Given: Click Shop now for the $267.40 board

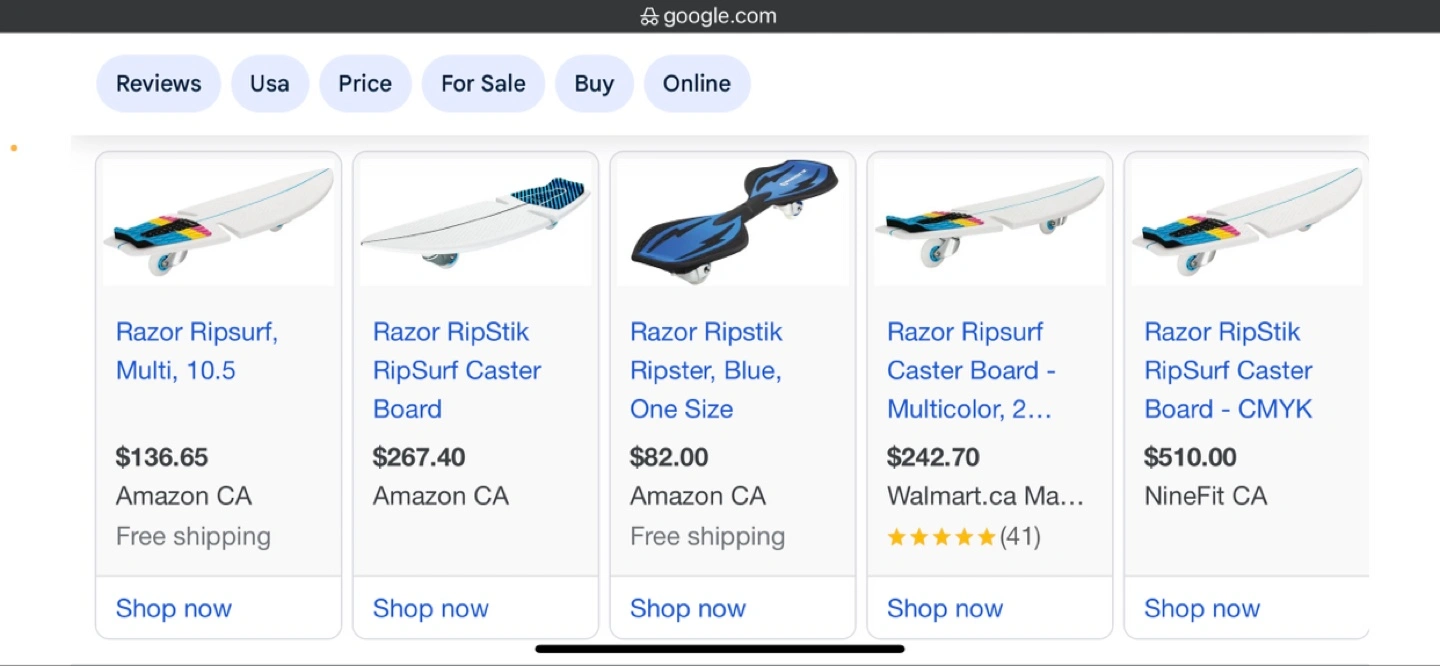Looking at the screenshot, I should coord(431,608).
